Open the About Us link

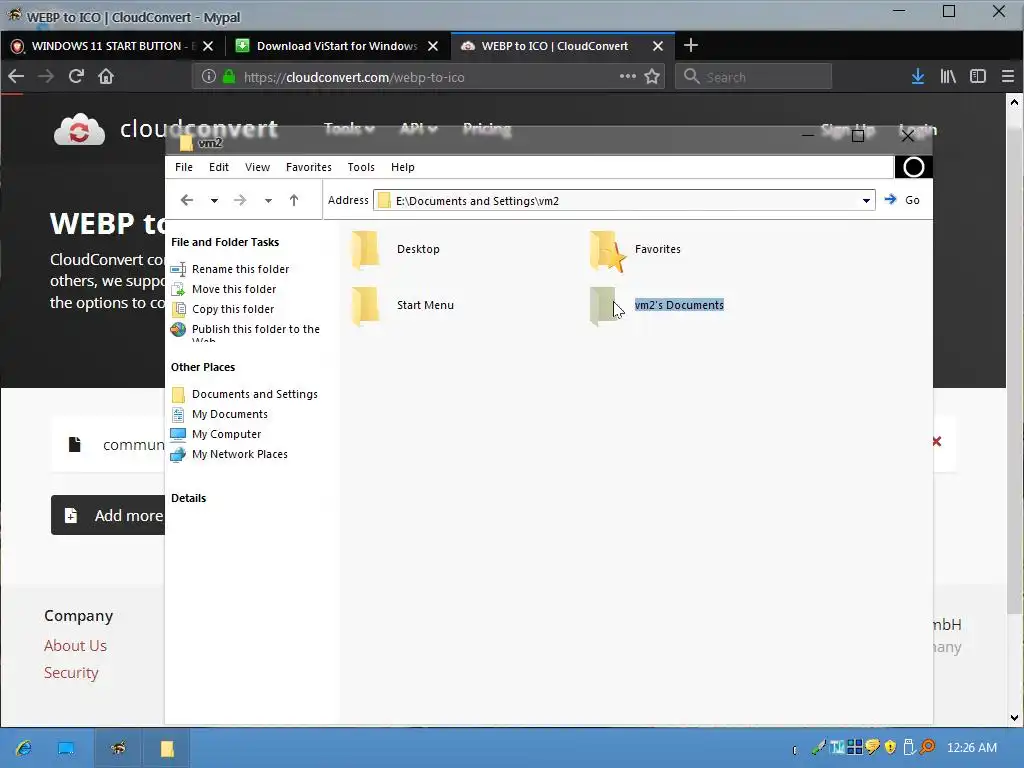click(x=75, y=645)
